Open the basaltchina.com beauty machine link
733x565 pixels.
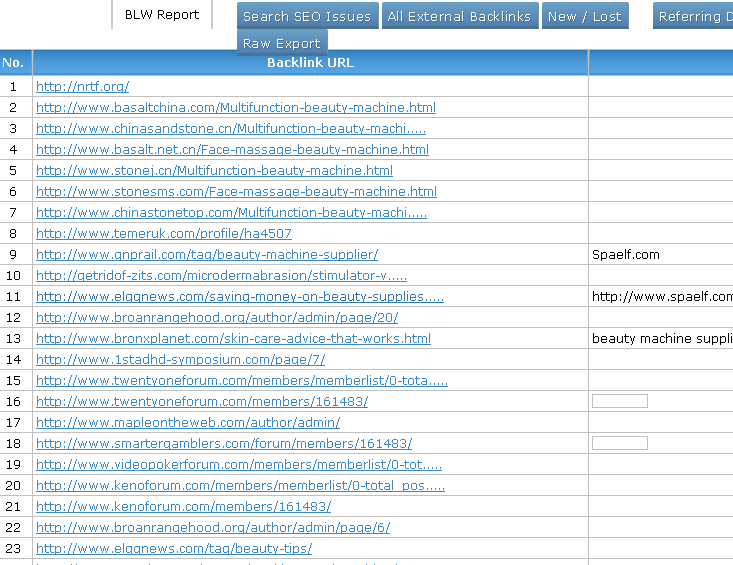236,107
